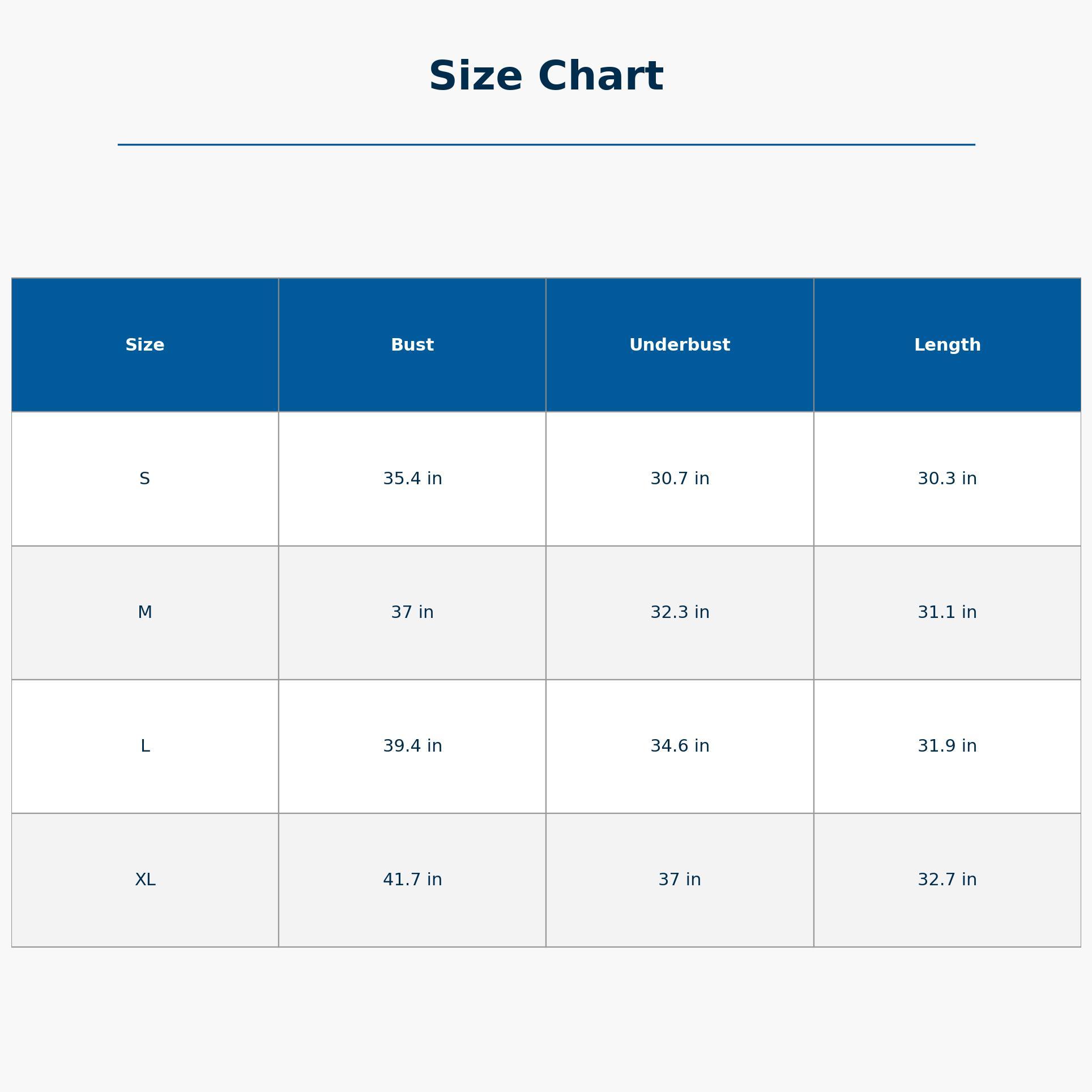Image resolution: width=1092 pixels, height=1092 pixels.
Task: Select the bust value in row M
Action: click(412, 612)
